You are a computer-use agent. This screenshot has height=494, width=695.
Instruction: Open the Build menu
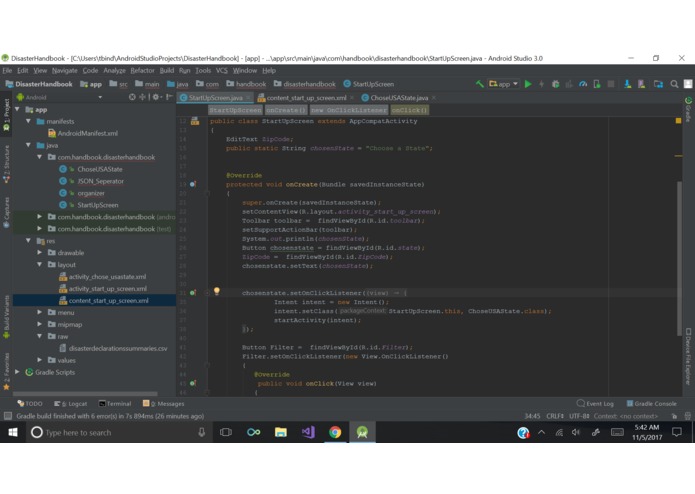[x=167, y=70]
